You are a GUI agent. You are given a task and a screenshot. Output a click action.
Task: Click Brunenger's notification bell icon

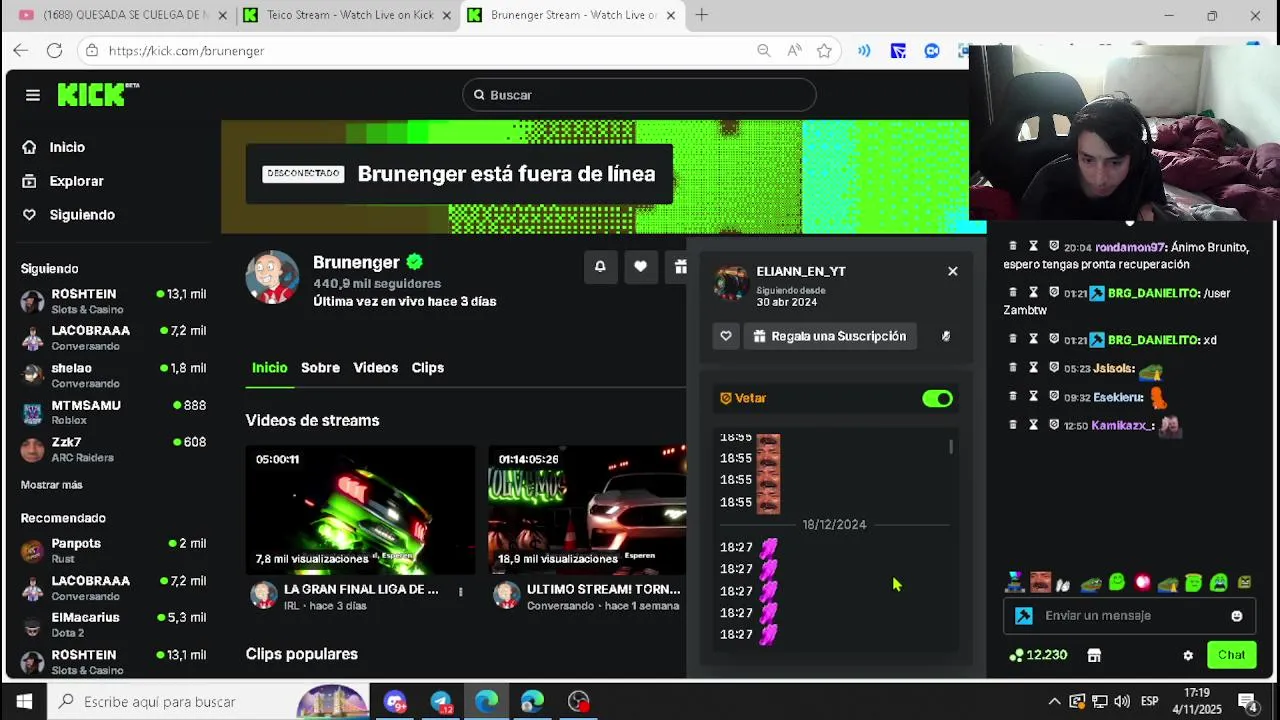[x=600, y=266]
